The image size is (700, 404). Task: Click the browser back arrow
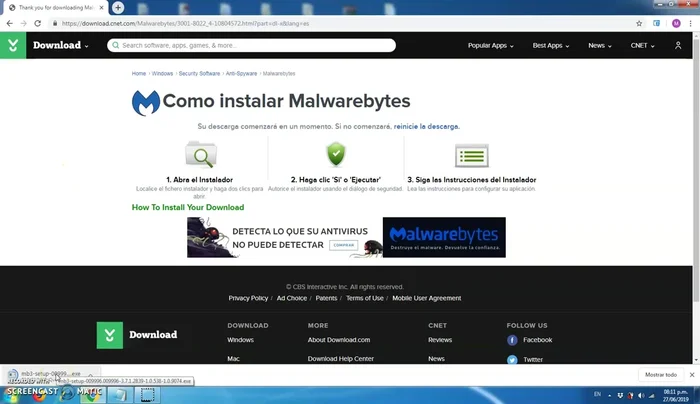click(x=9, y=23)
